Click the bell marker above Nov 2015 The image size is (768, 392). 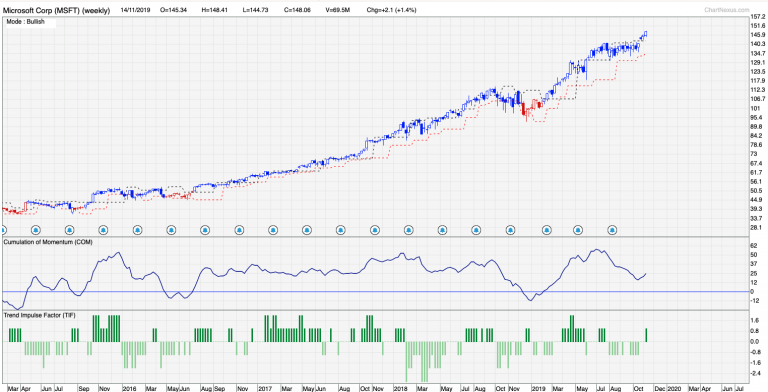pyautogui.click(x=103, y=229)
